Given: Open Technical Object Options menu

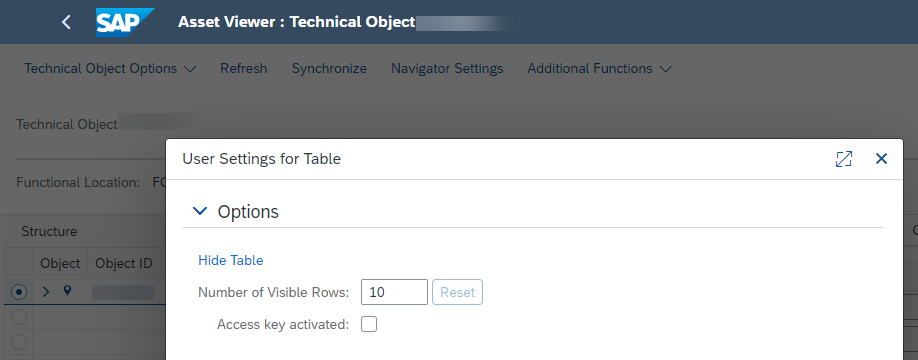Looking at the screenshot, I should click(110, 68).
